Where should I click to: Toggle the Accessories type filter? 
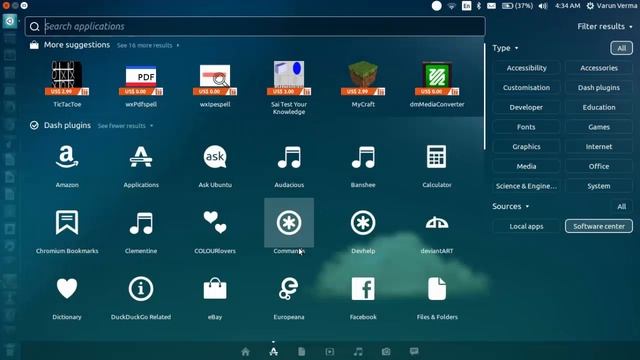coord(599,68)
